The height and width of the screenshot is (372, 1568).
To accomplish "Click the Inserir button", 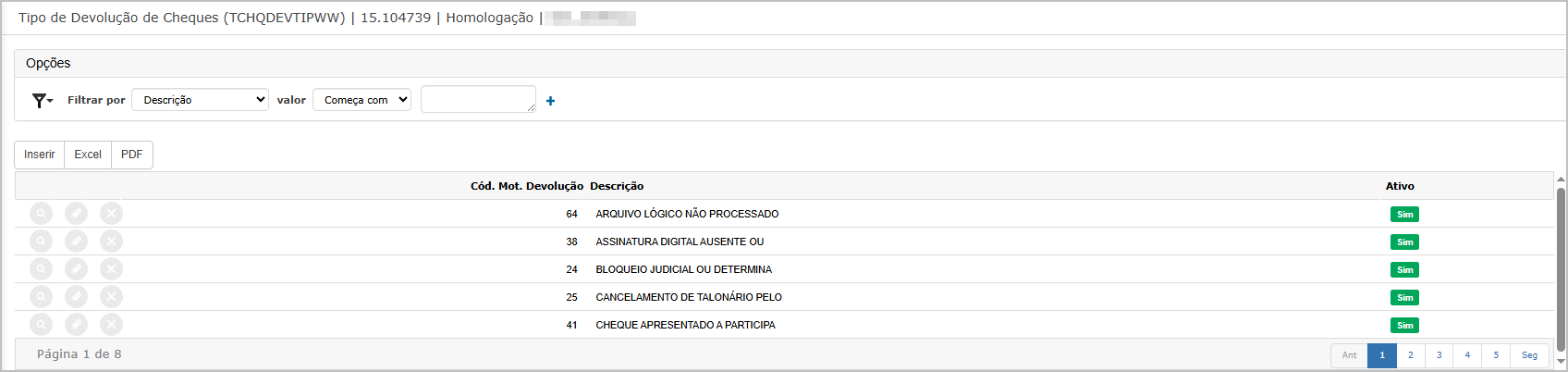I will tap(40, 155).
